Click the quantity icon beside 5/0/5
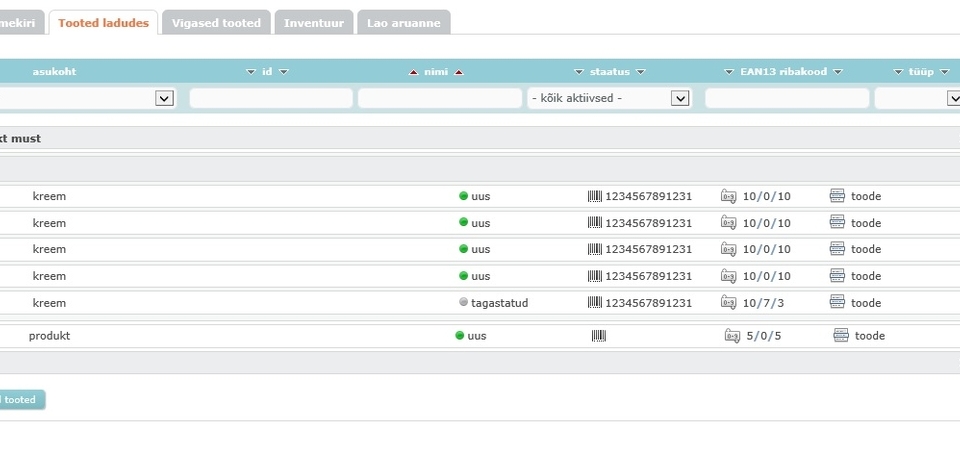Screen dimensions: 960x455 coord(732,336)
